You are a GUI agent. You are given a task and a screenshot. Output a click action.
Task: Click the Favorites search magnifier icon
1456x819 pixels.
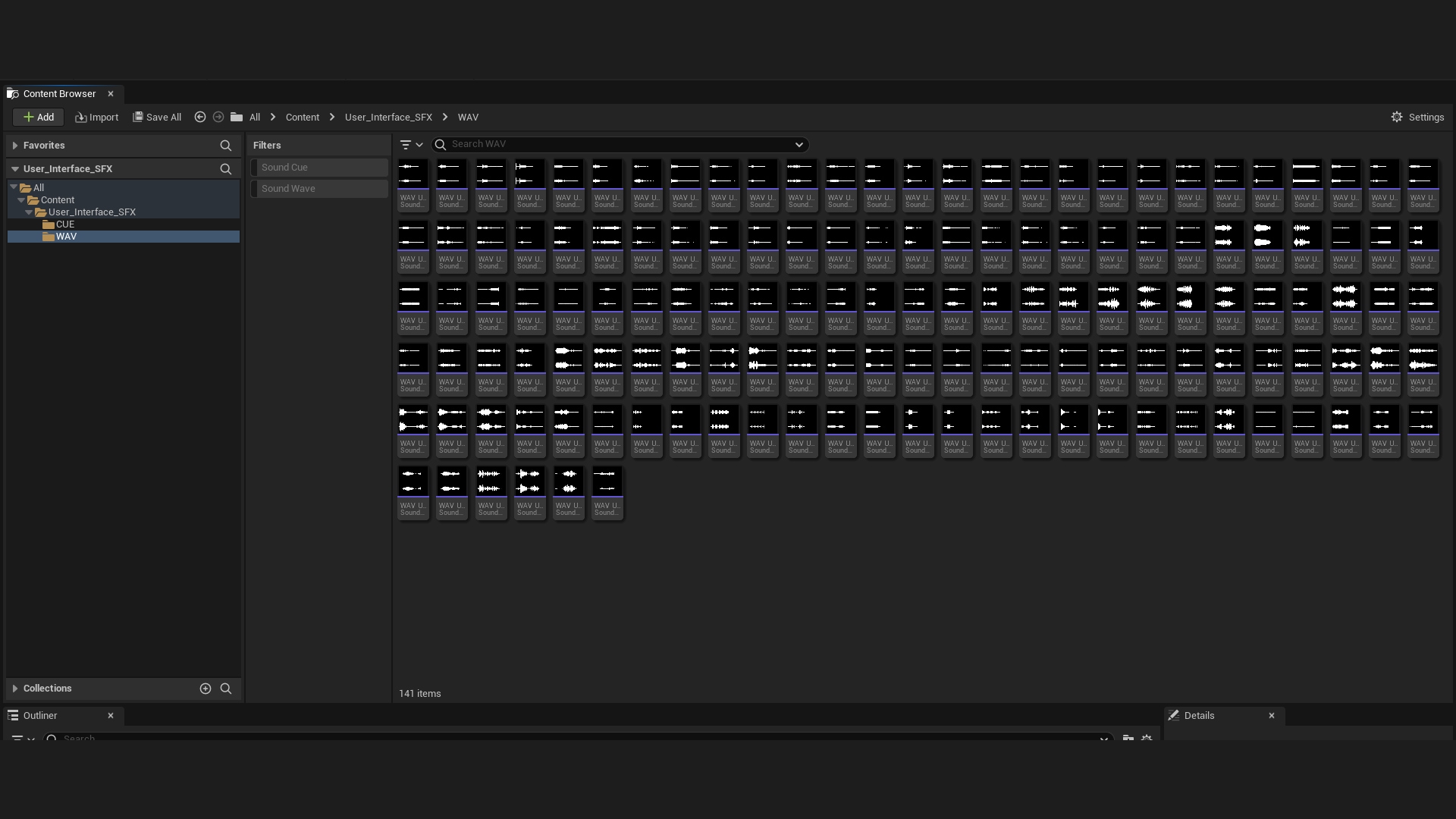[226, 146]
